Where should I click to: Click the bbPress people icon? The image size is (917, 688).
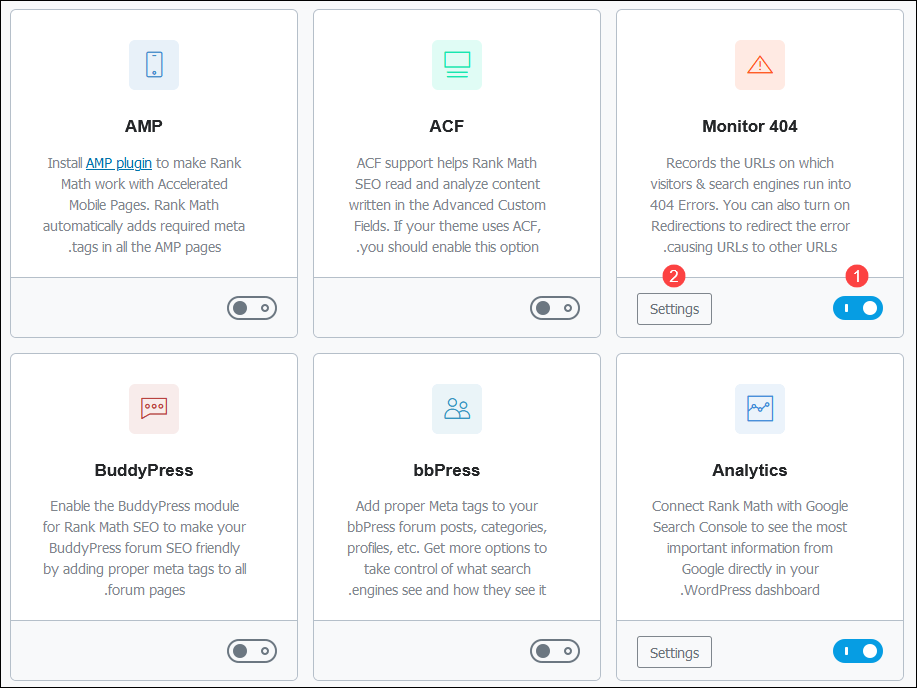(x=457, y=408)
